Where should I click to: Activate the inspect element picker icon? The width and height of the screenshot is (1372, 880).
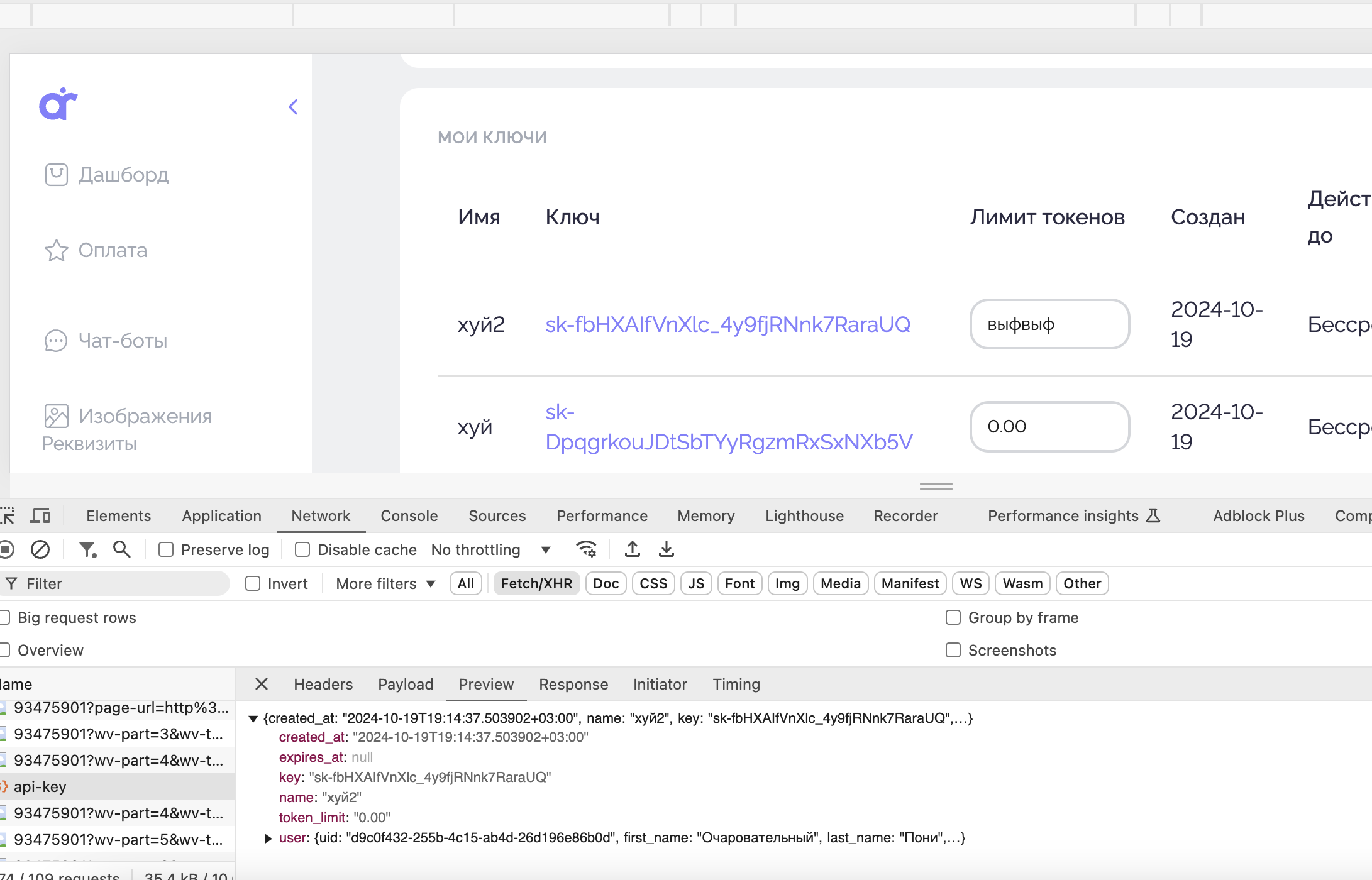8,516
